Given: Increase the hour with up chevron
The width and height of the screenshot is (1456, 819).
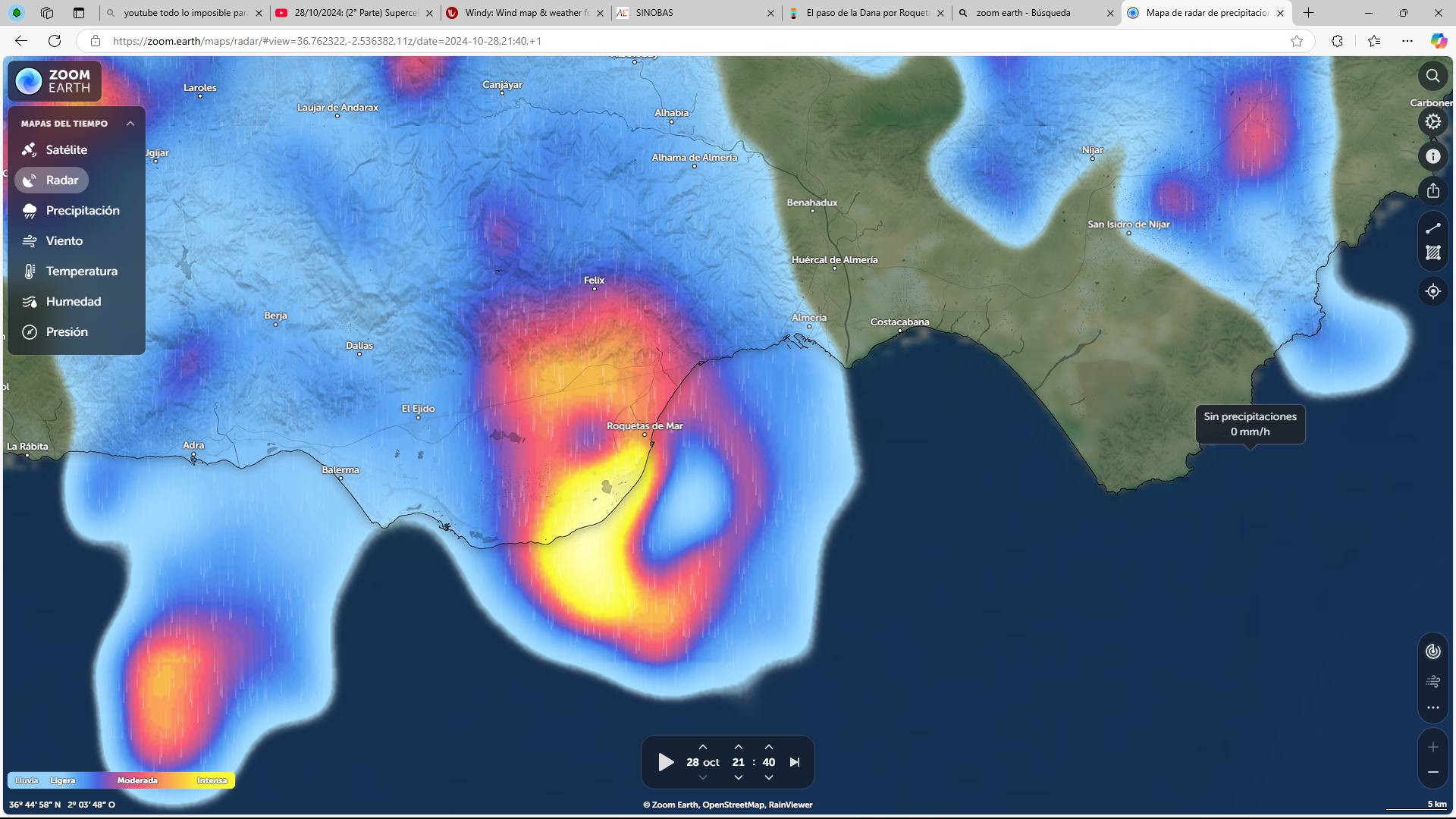Looking at the screenshot, I should (x=738, y=747).
